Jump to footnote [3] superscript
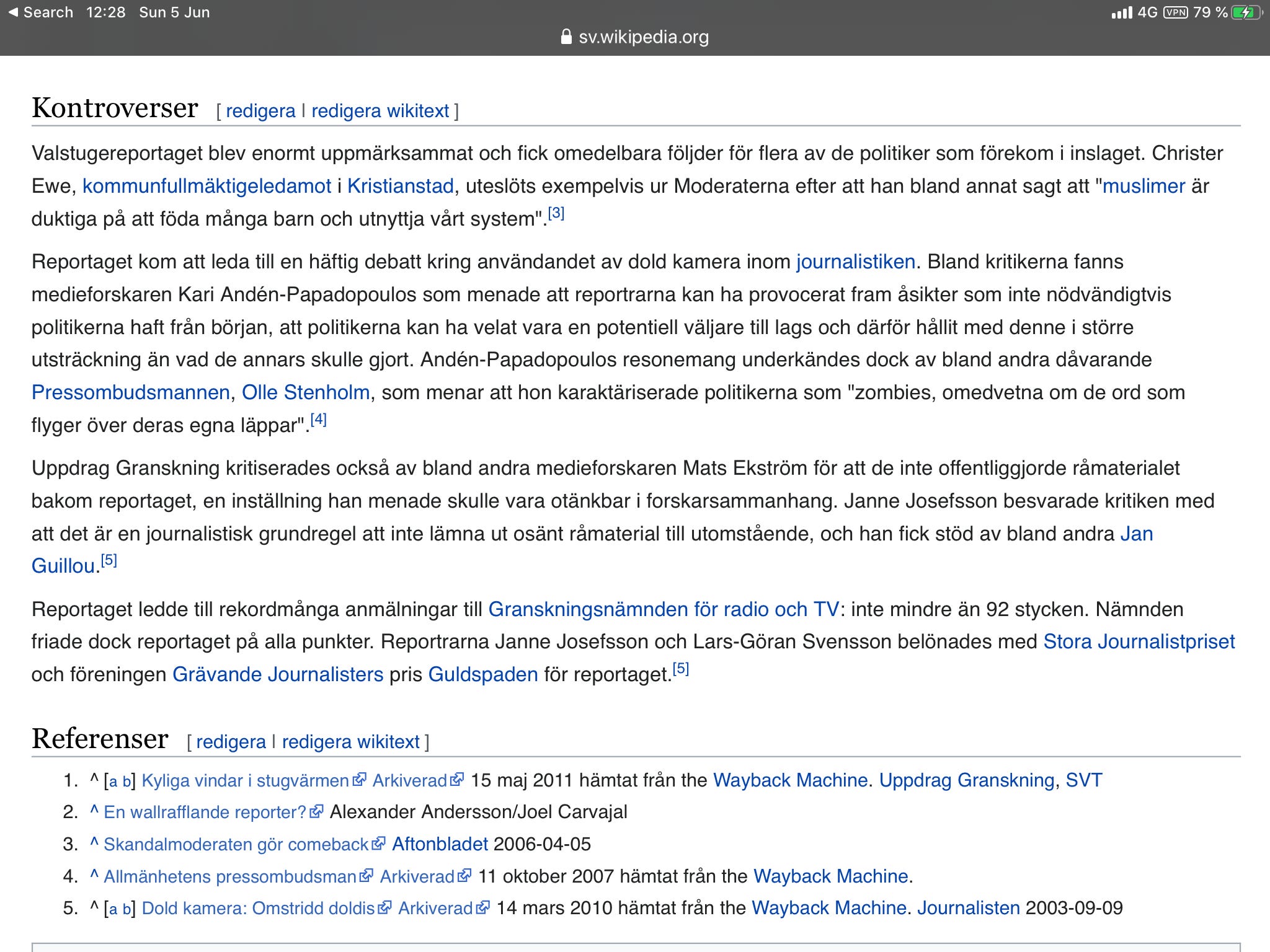This screenshot has width=1270, height=952. coord(556,213)
